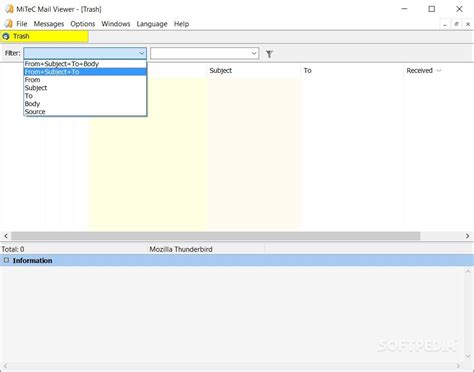Viewport: 474px width, 372px height.
Task: Choose From in the filter list
Action: 85,80
